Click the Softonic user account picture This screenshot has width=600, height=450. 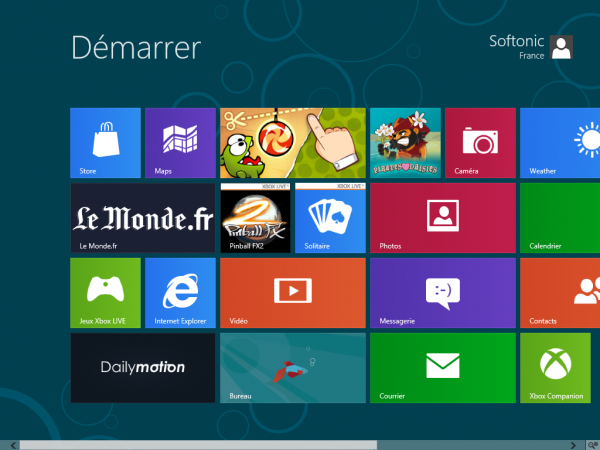(x=562, y=47)
